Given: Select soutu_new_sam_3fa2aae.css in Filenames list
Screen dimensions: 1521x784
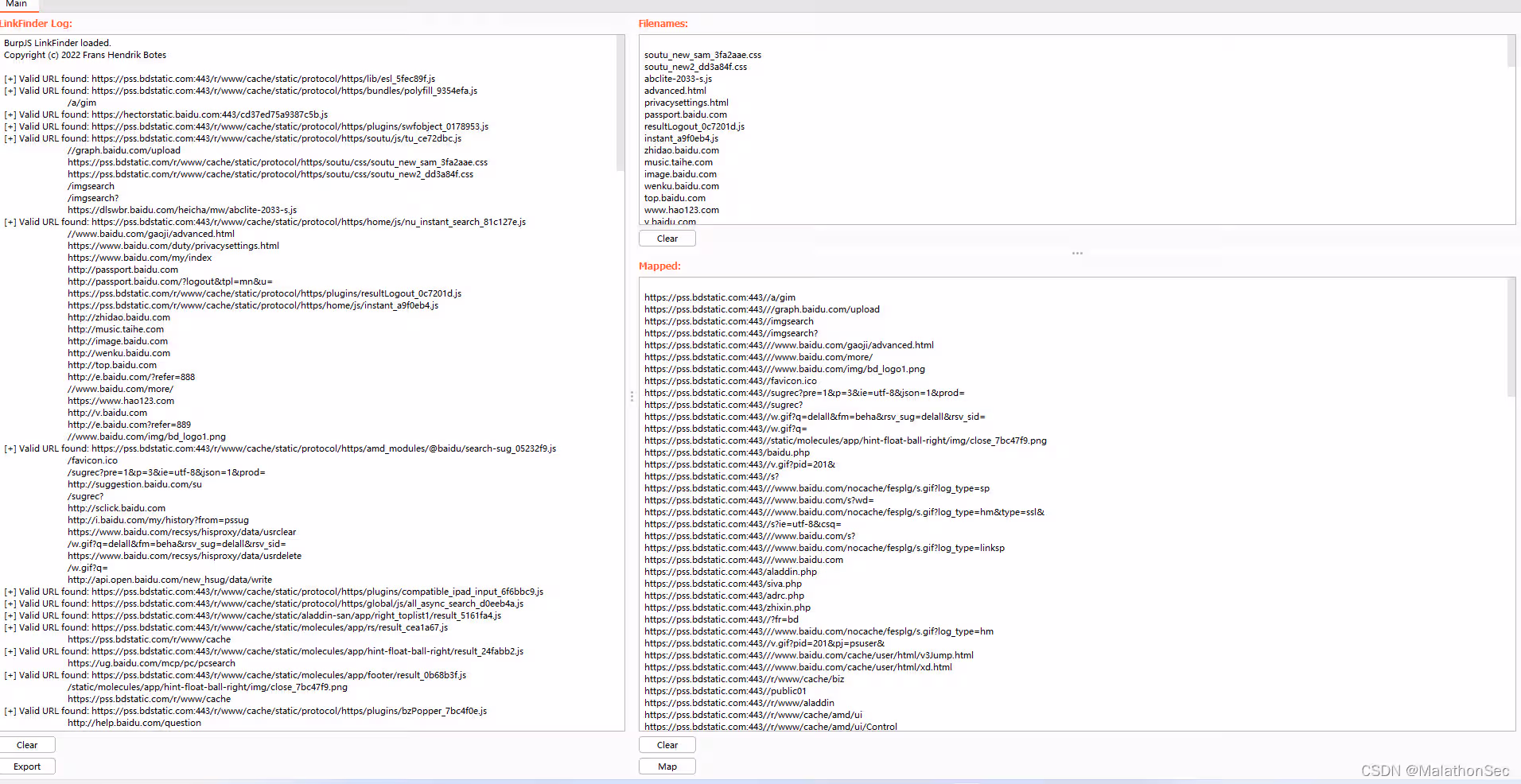Looking at the screenshot, I should point(702,55).
